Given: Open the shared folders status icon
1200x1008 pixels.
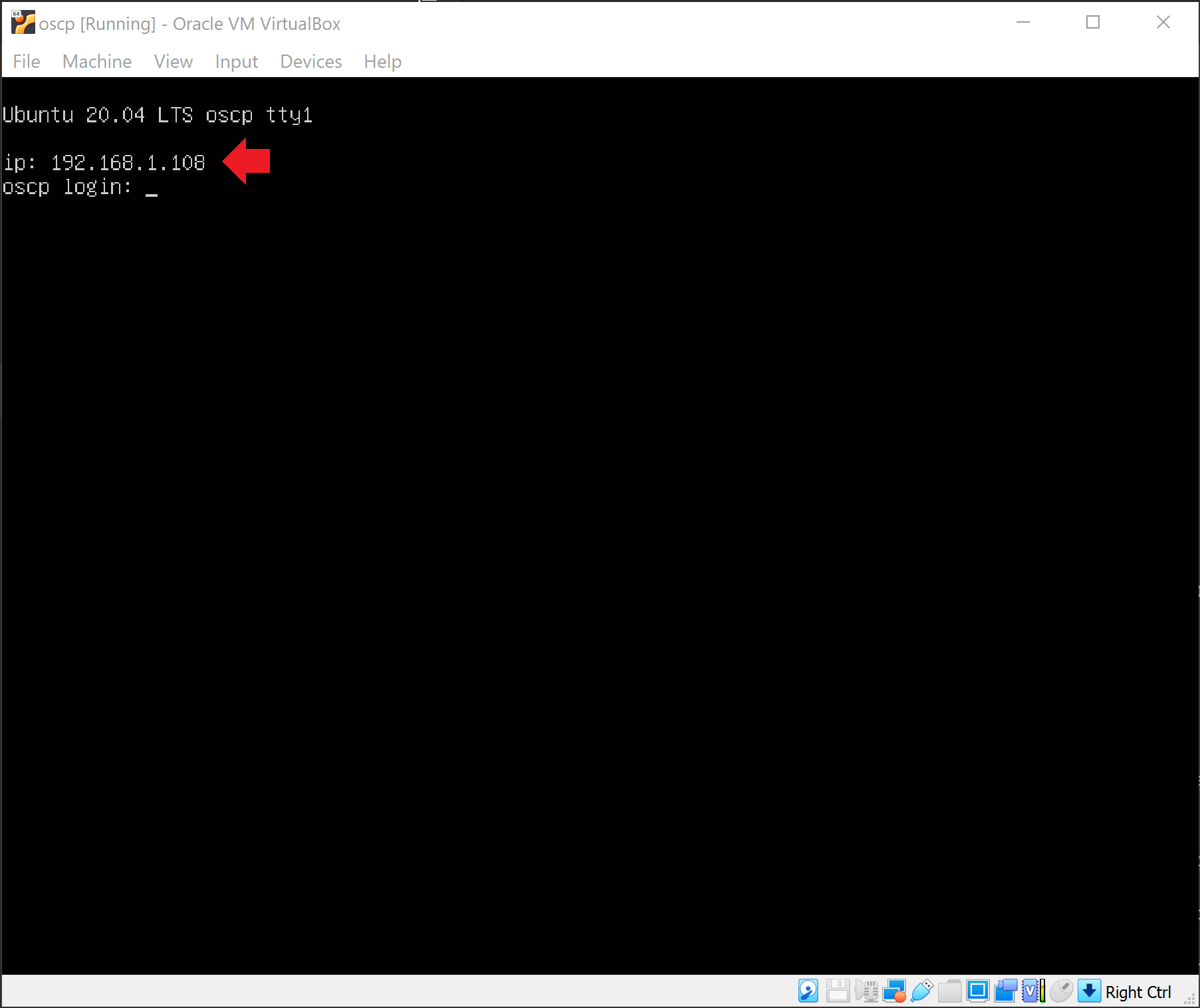Looking at the screenshot, I should coord(950,991).
